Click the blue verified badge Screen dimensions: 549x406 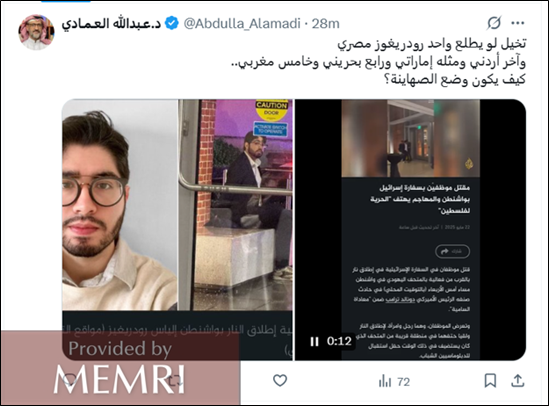(172, 23)
